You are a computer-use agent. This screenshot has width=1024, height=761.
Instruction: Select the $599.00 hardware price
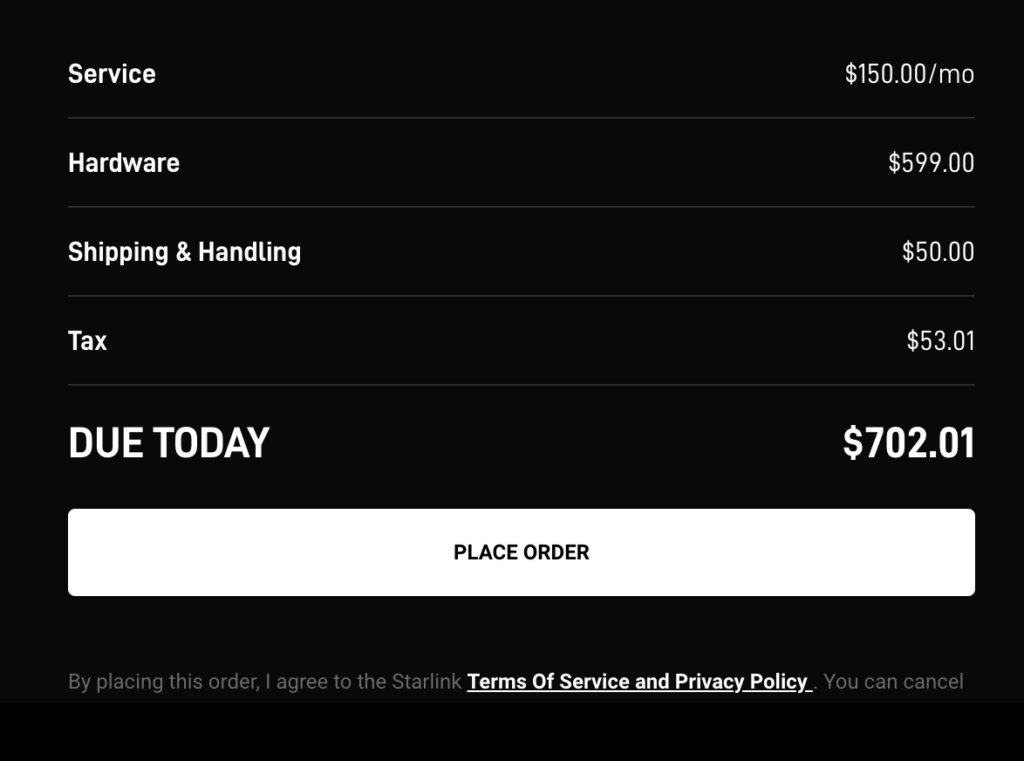point(931,163)
